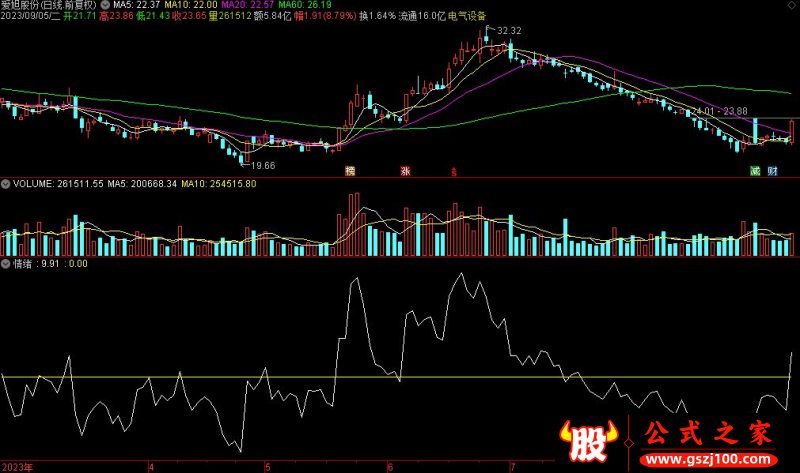Click the volume MA5: 200668.34 label
800x473 pixels.
pos(142,184)
